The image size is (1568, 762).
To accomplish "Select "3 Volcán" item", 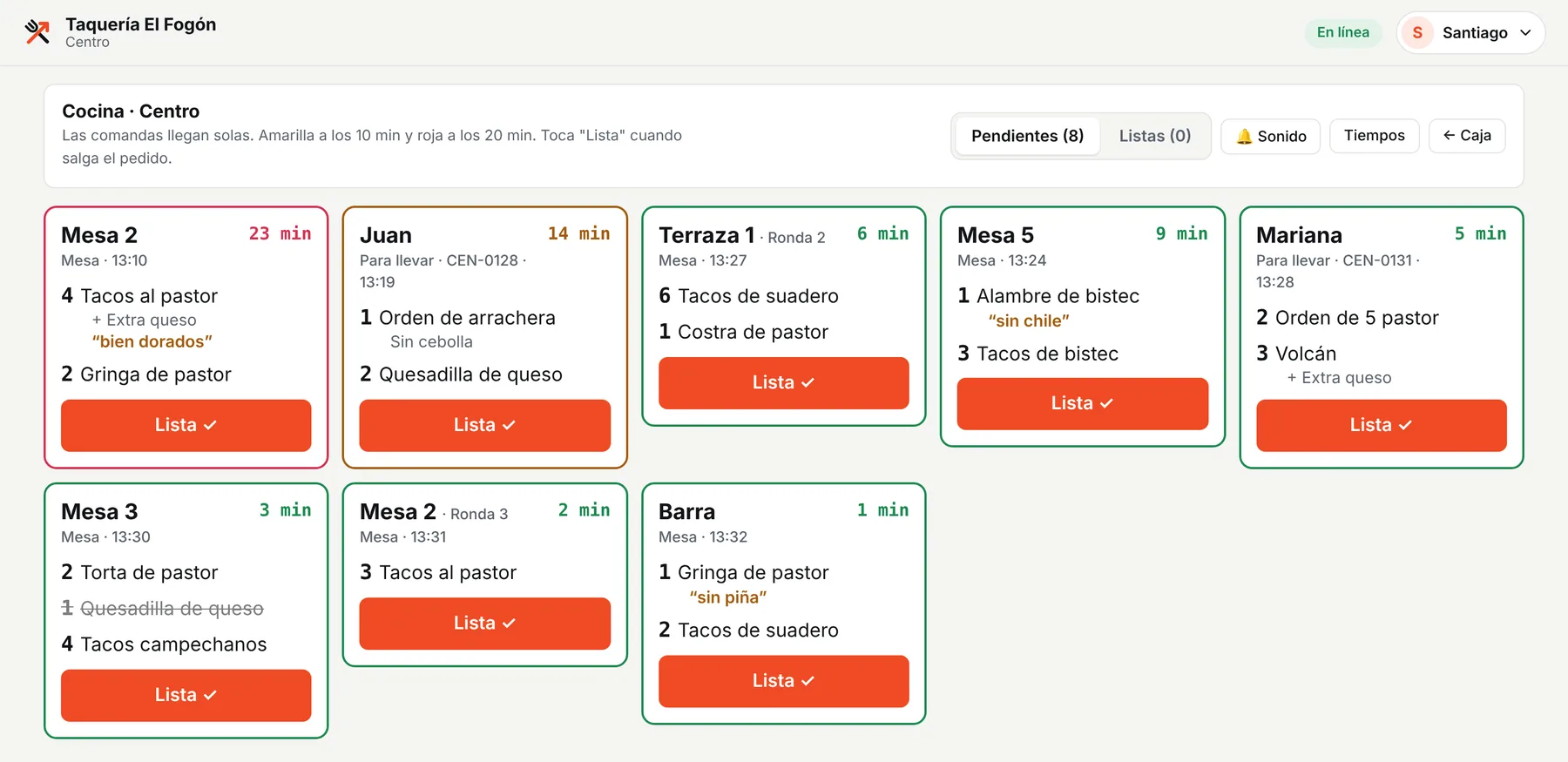I will (1296, 354).
